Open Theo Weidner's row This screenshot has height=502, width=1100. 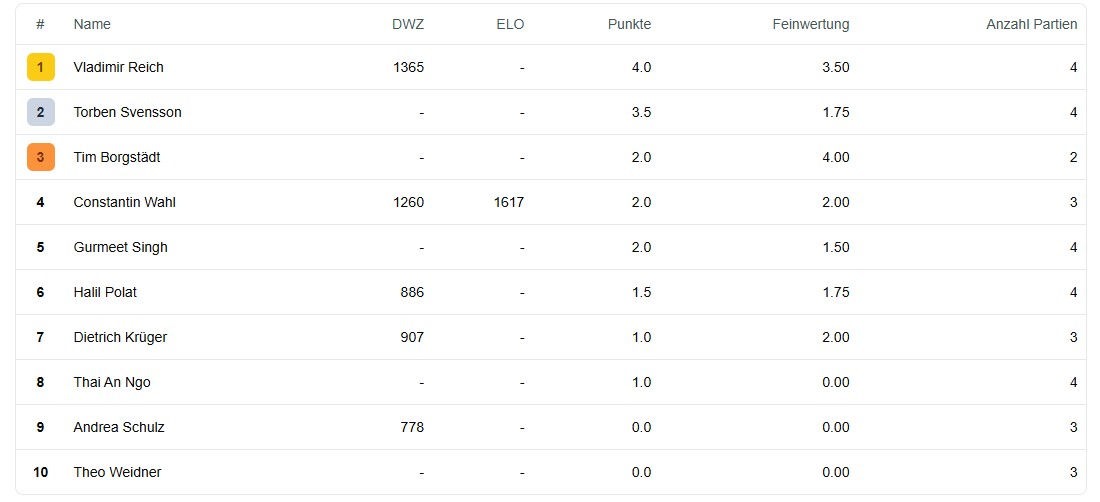click(x=117, y=472)
